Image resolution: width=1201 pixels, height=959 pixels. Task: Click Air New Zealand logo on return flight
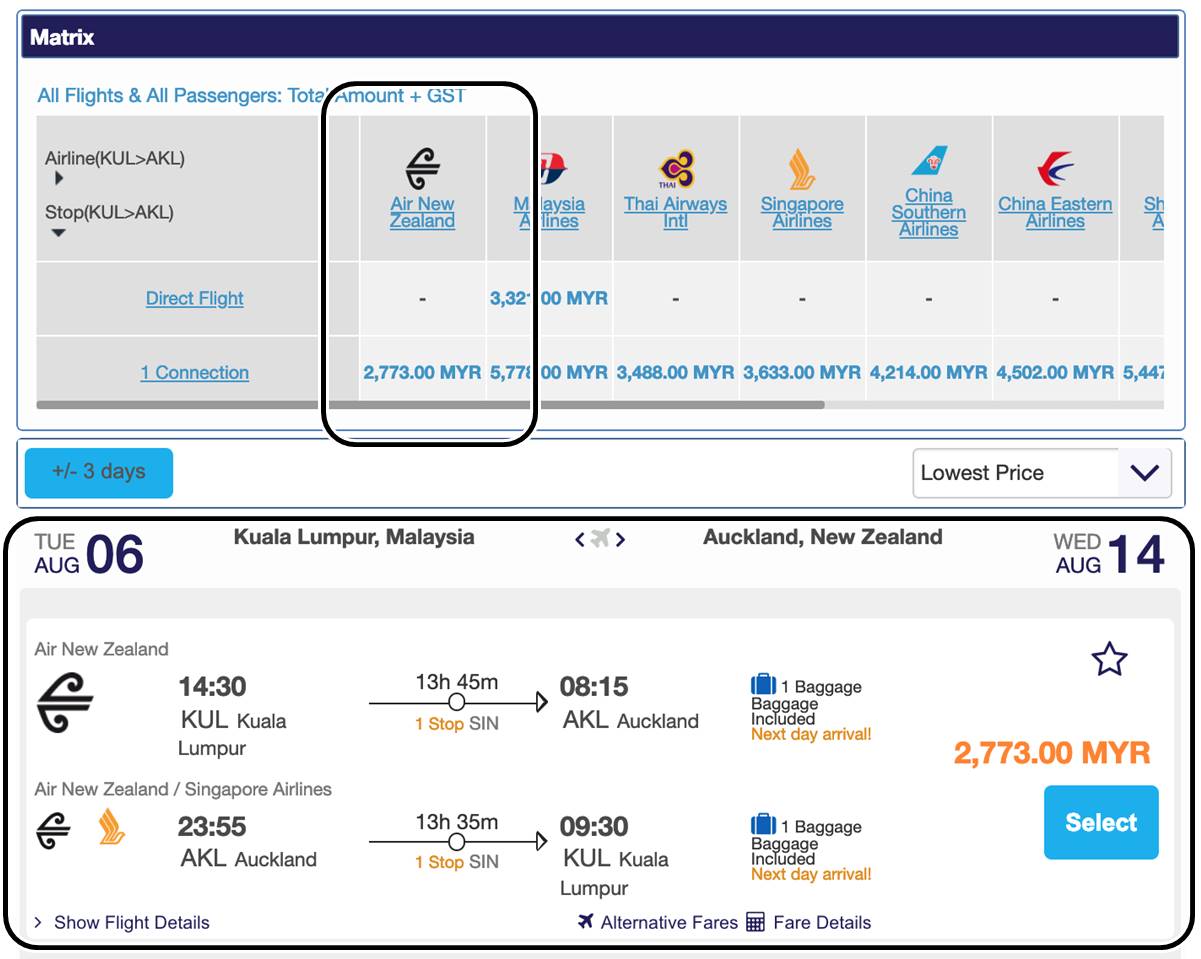tap(54, 831)
